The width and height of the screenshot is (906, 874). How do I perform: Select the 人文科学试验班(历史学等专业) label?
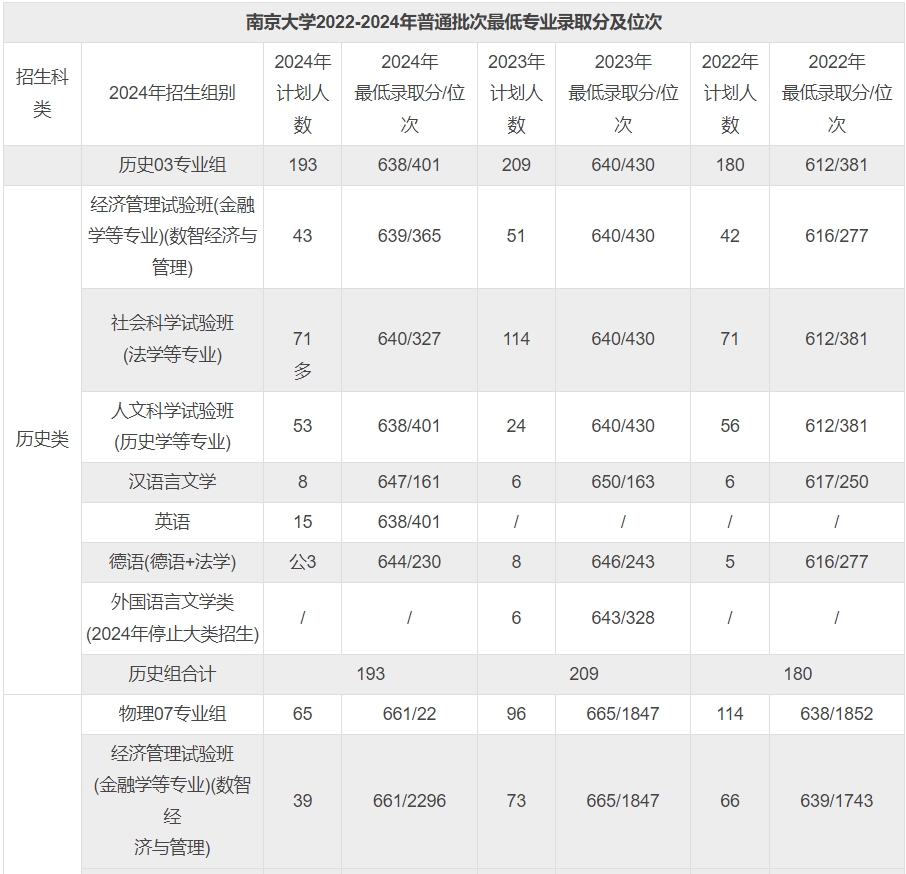172,427
